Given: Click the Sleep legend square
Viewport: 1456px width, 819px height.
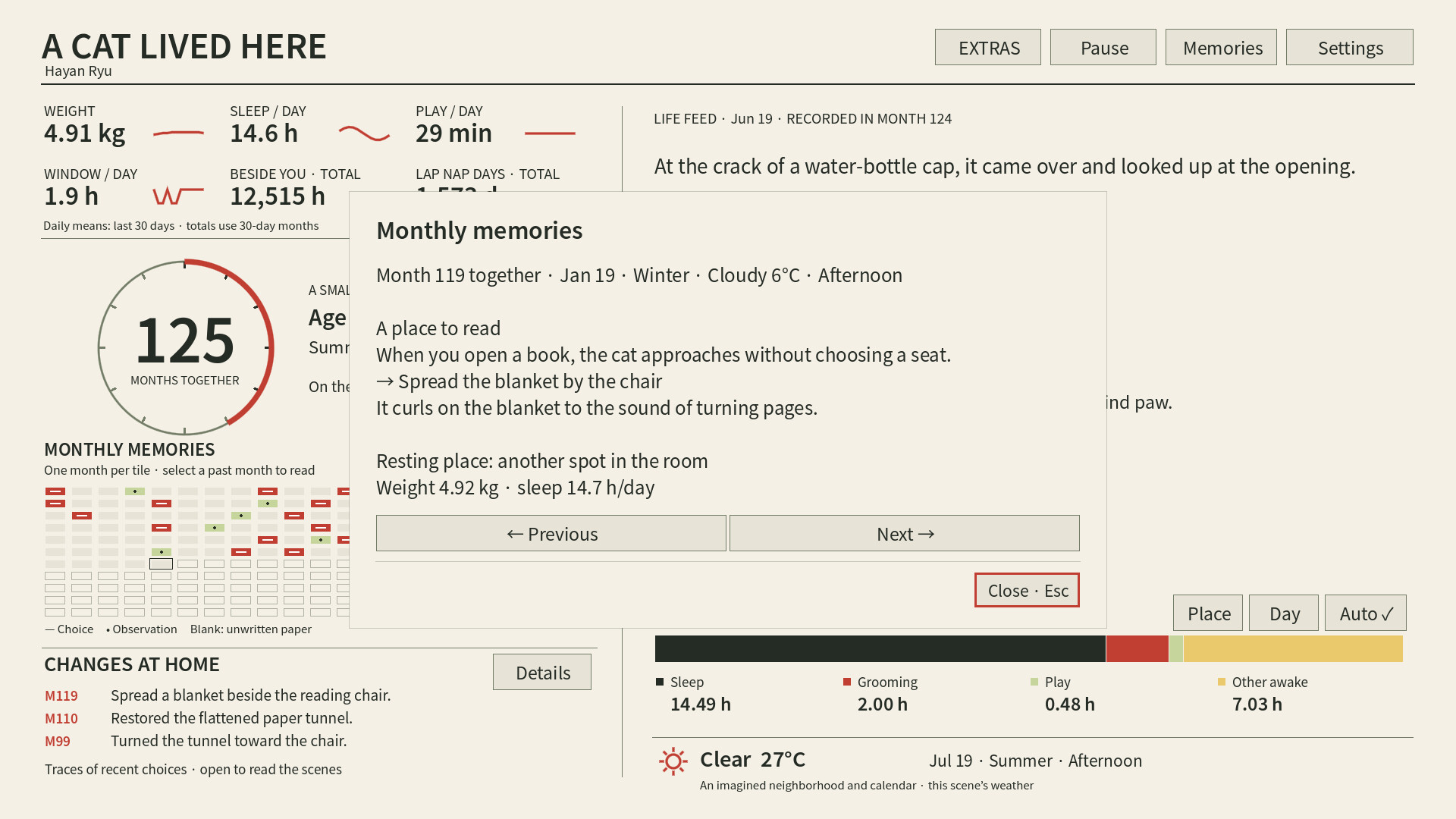Looking at the screenshot, I should pyautogui.click(x=660, y=682).
